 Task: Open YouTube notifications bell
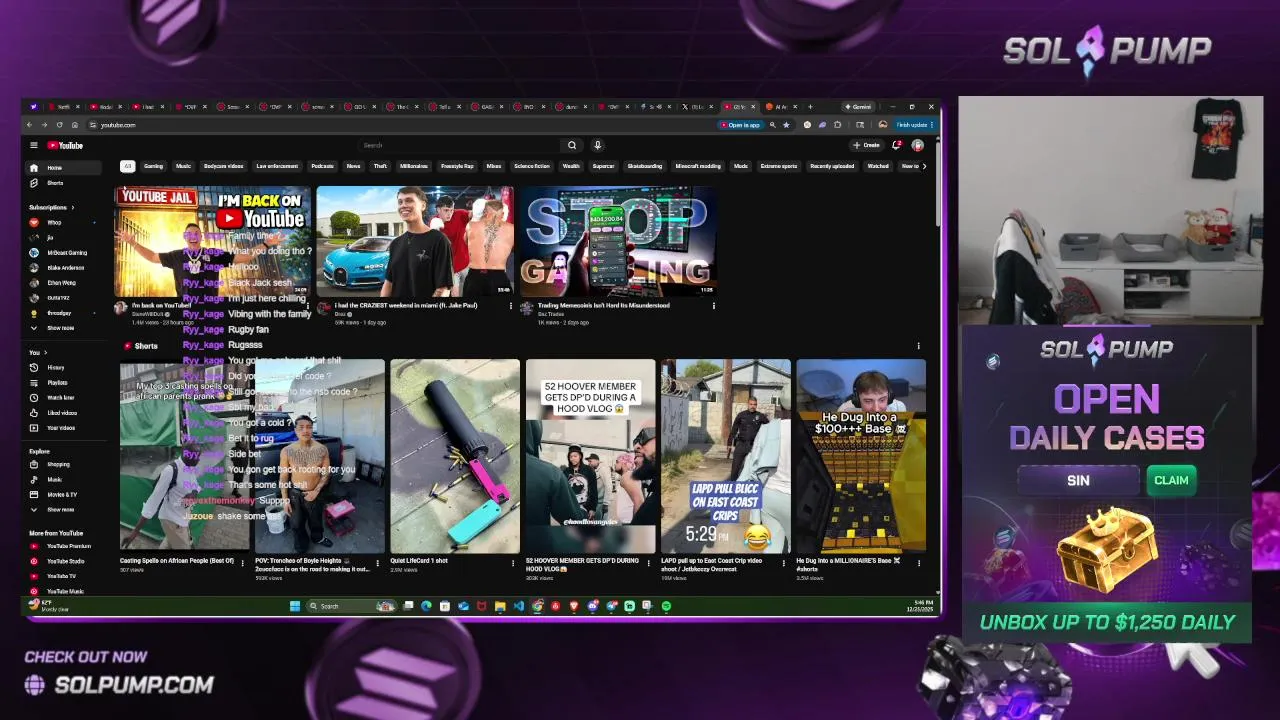(x=896, y=145)
